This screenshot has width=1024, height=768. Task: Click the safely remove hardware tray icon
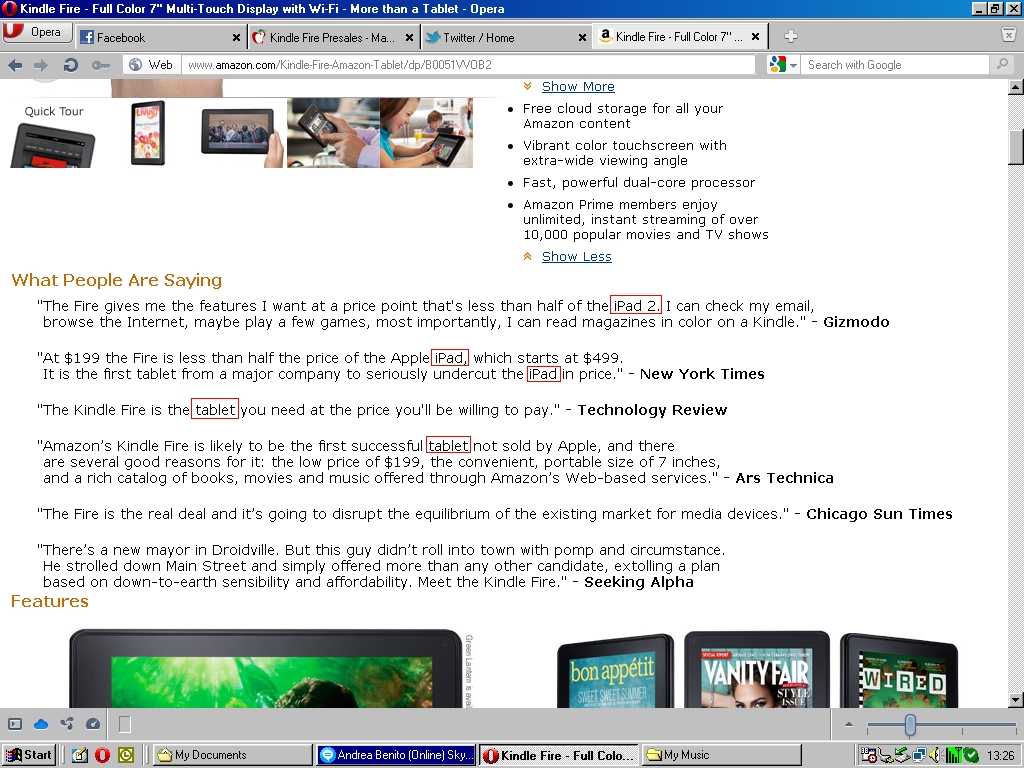903,755
